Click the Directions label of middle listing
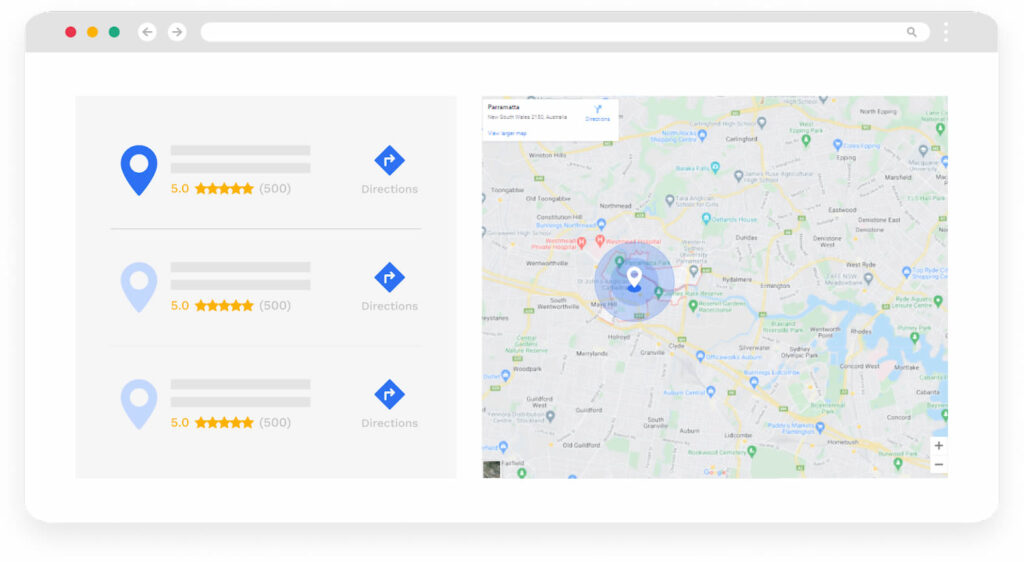 tap(390, 306)
